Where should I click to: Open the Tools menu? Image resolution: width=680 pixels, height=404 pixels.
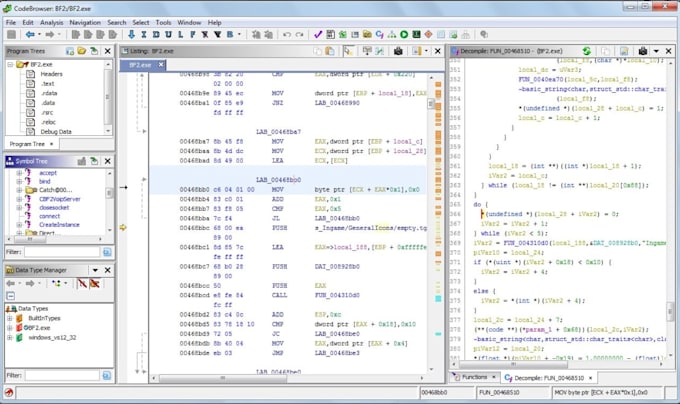(x=163, y=22)
